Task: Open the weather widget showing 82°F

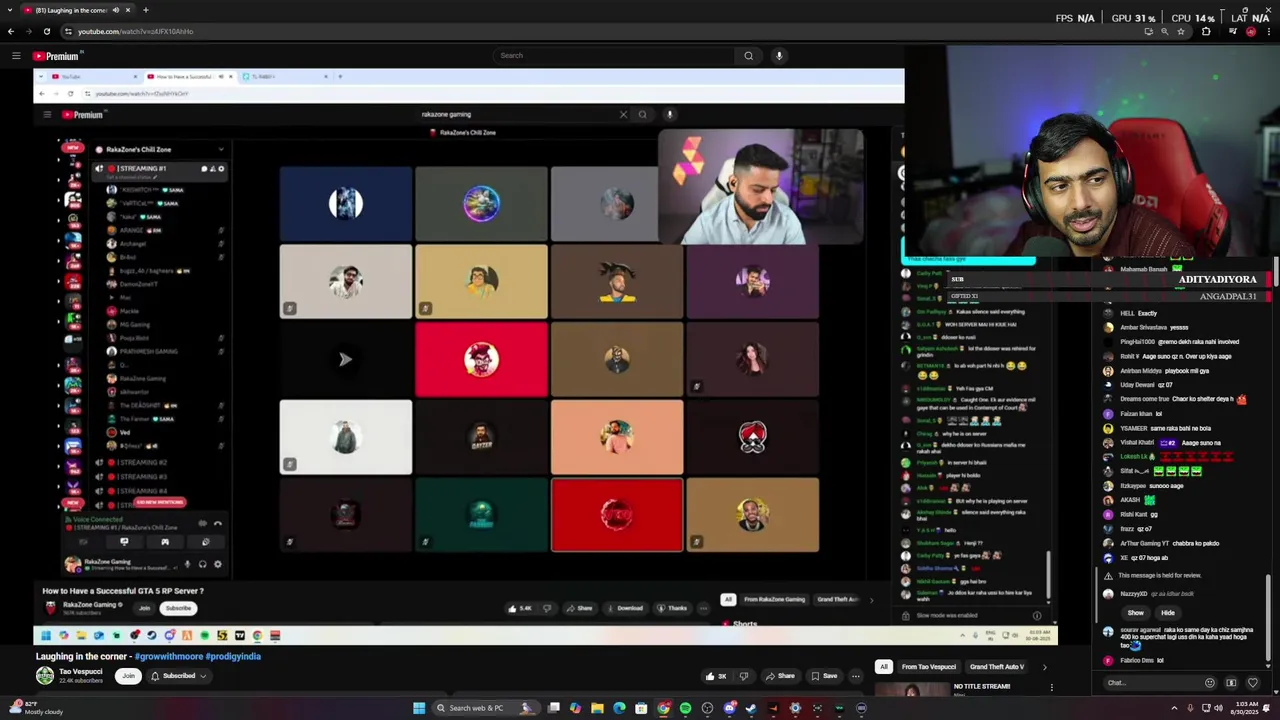Action: click(x=35, y=708)
